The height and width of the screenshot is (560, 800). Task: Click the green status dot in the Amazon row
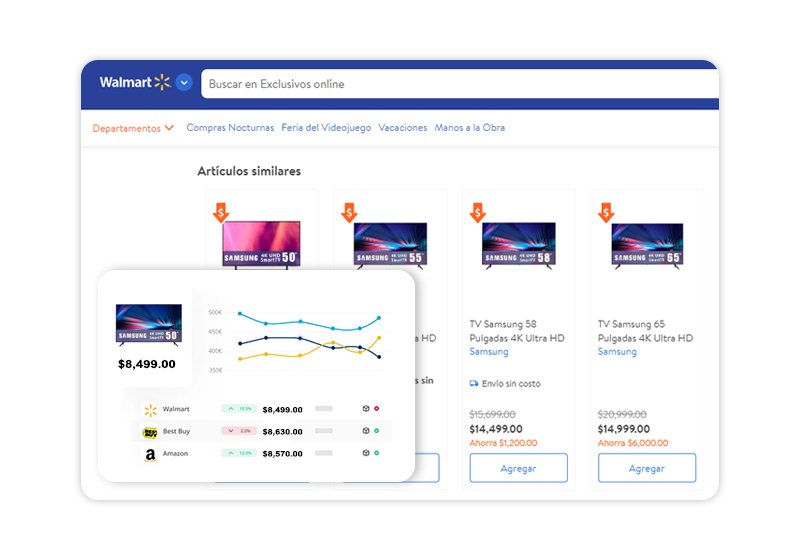(377, 453)
